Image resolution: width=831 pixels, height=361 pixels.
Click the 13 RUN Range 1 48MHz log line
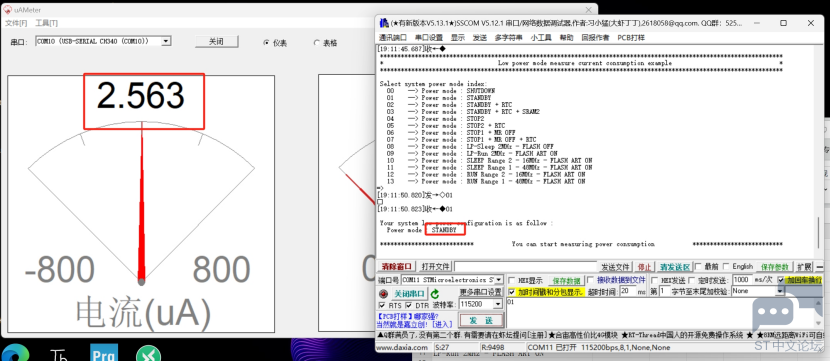pyautogui.click(x=486, y=181)
